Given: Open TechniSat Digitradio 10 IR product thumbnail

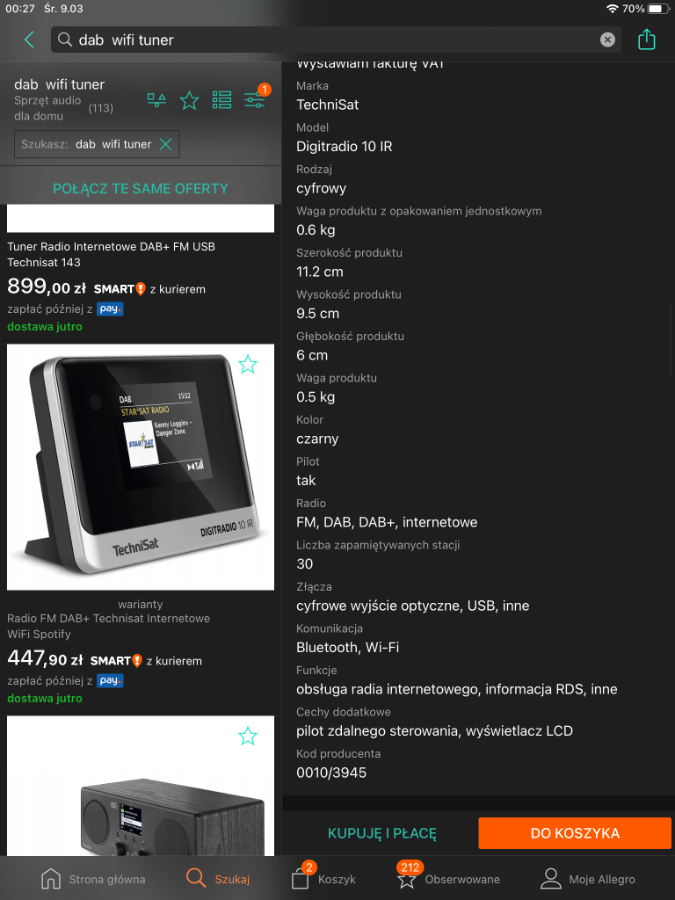Looking at the screenshot, I should [x=141, y=467].
